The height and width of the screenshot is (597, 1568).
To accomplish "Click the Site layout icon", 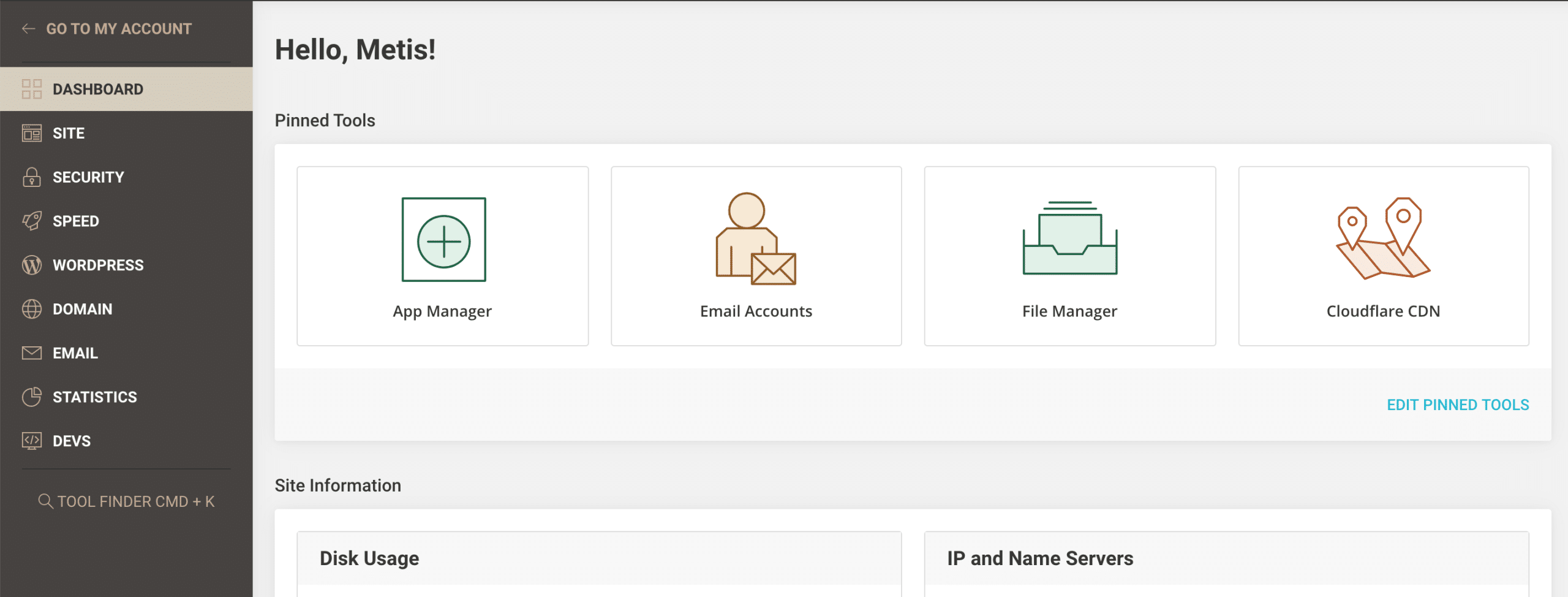I will point(32,133).
